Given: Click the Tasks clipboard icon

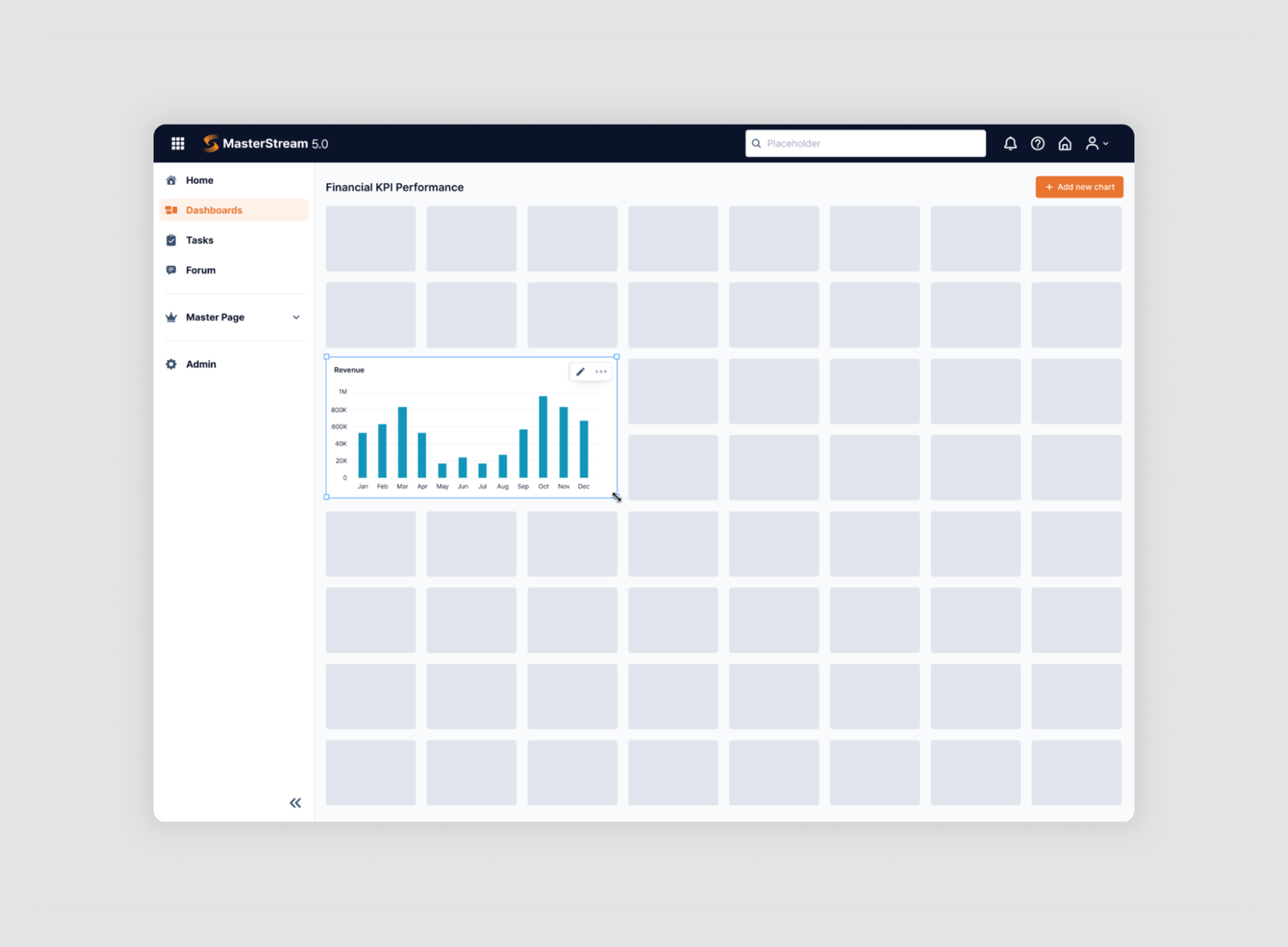Looking at the screenshot, I should point(171,240).
